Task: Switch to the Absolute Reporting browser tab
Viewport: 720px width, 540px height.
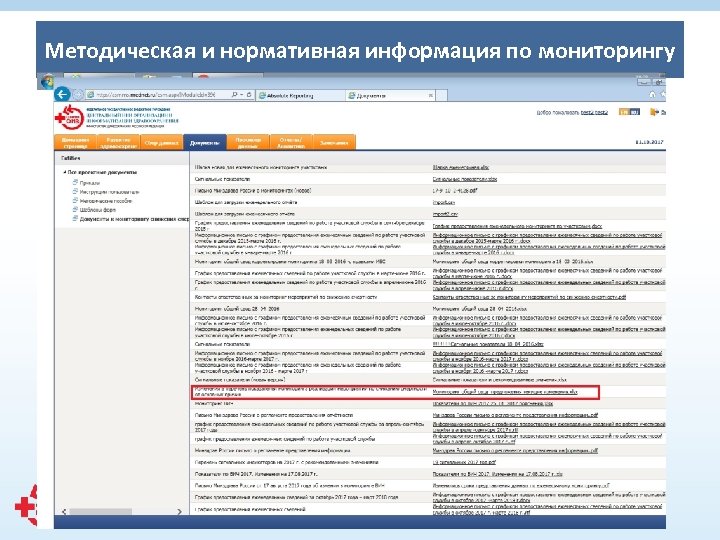Action: [300, 96]
